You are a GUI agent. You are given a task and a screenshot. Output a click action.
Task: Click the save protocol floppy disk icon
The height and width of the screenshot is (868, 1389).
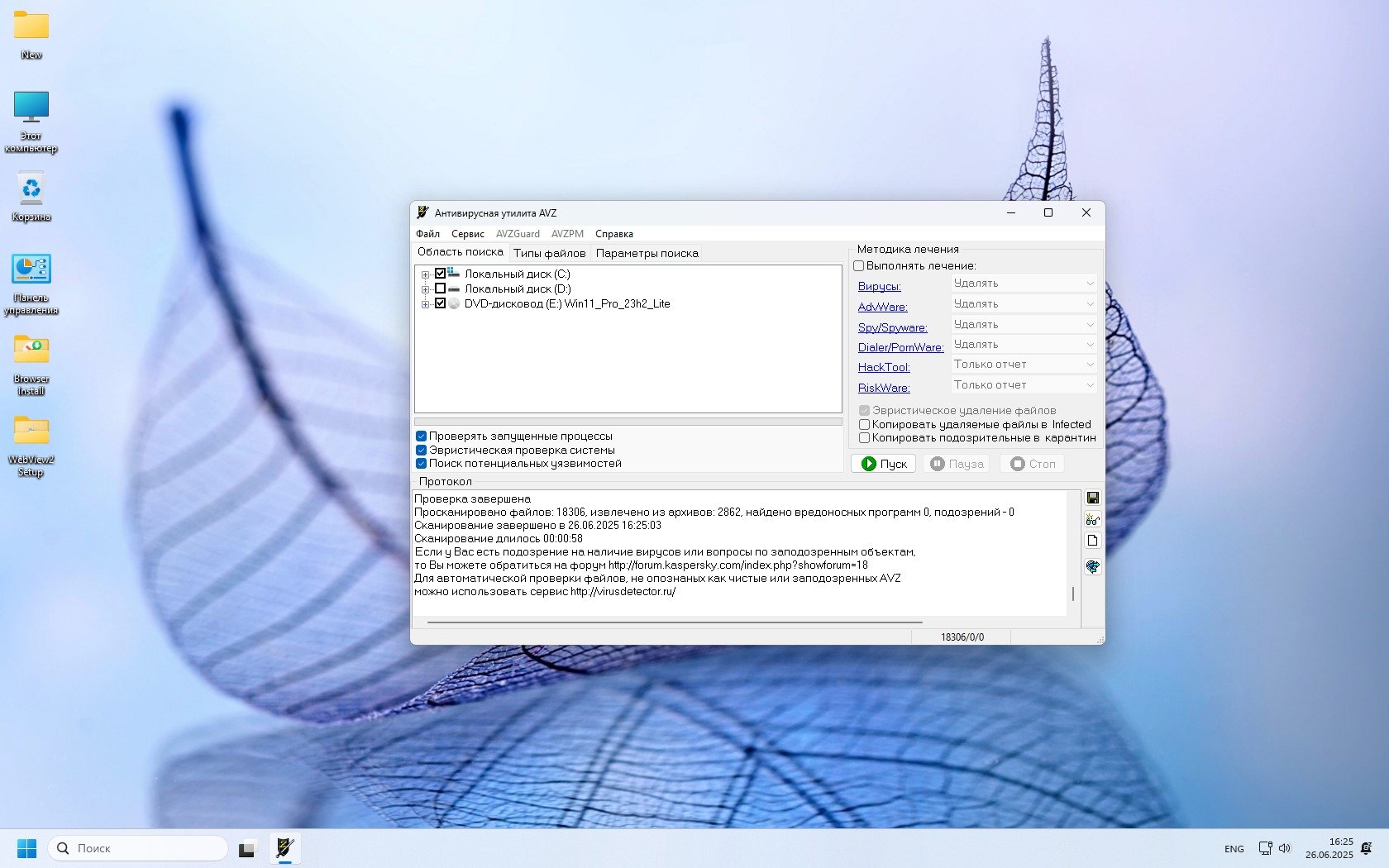click(1092, 498)
